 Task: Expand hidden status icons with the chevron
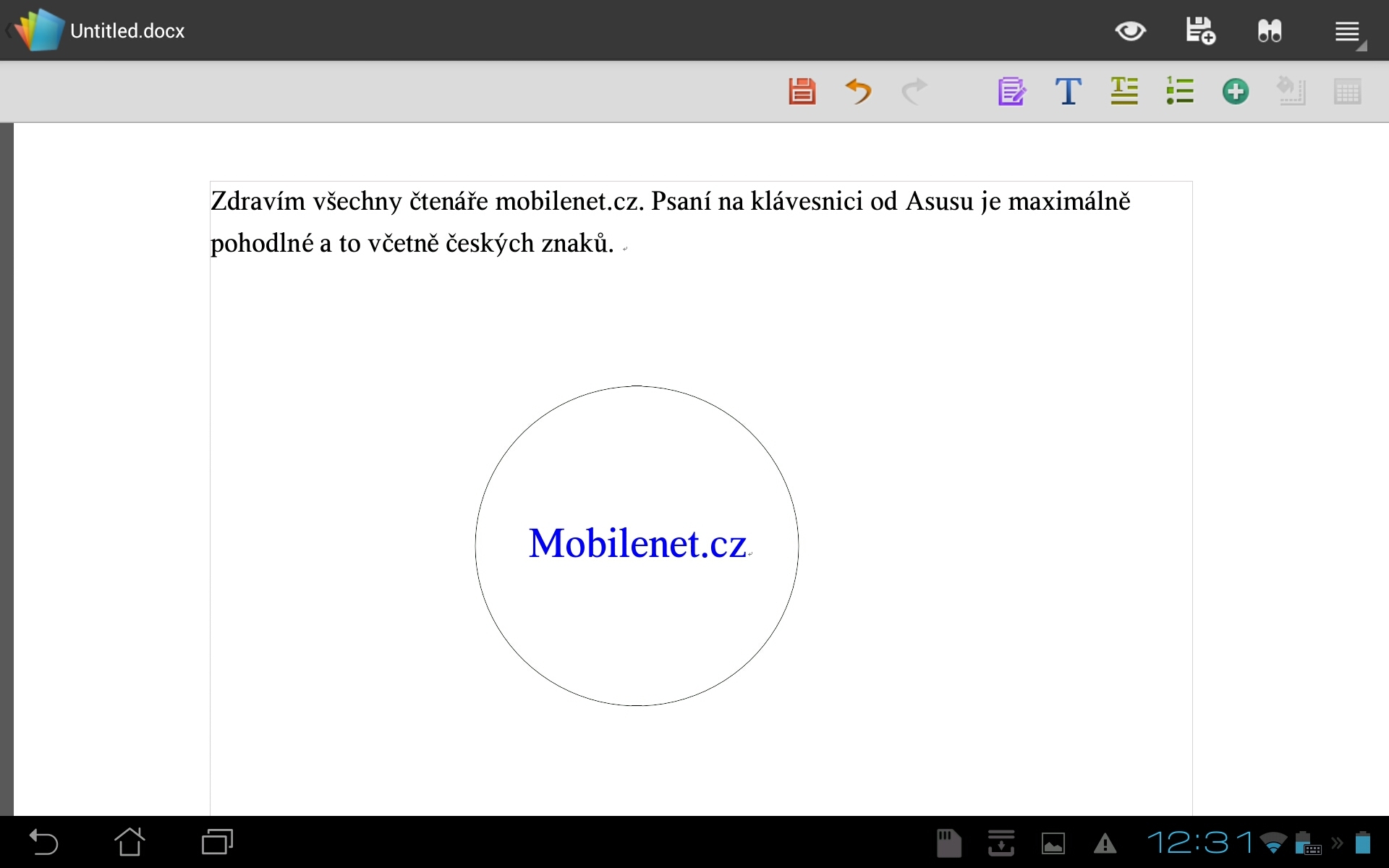pos(1337,842)
